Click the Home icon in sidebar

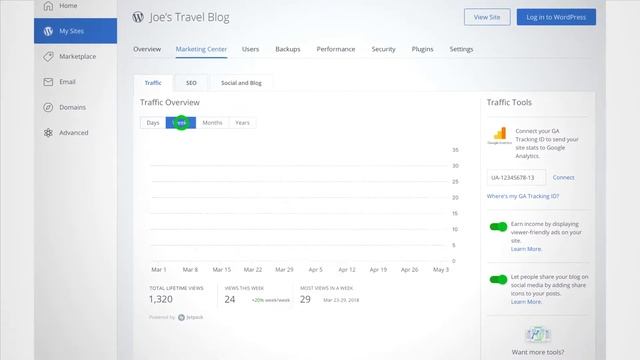click(x=48, y=6)
